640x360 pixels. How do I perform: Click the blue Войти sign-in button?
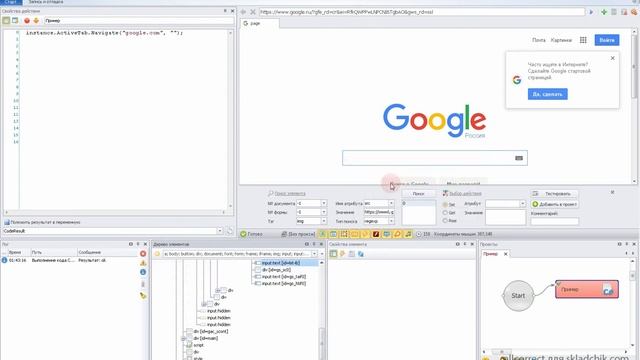tap(607, 40)
